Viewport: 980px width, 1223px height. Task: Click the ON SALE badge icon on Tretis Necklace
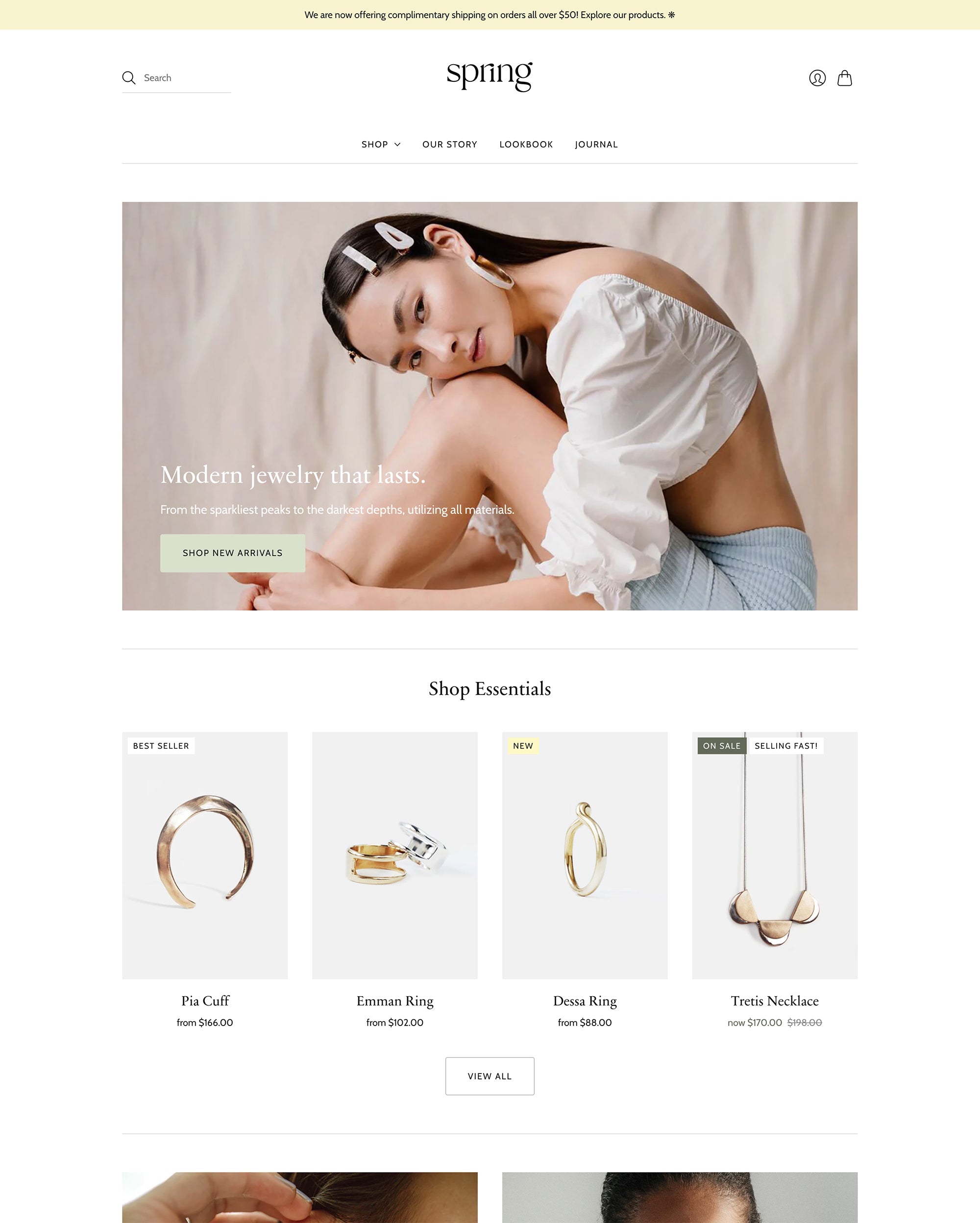[x=721, y=745]
